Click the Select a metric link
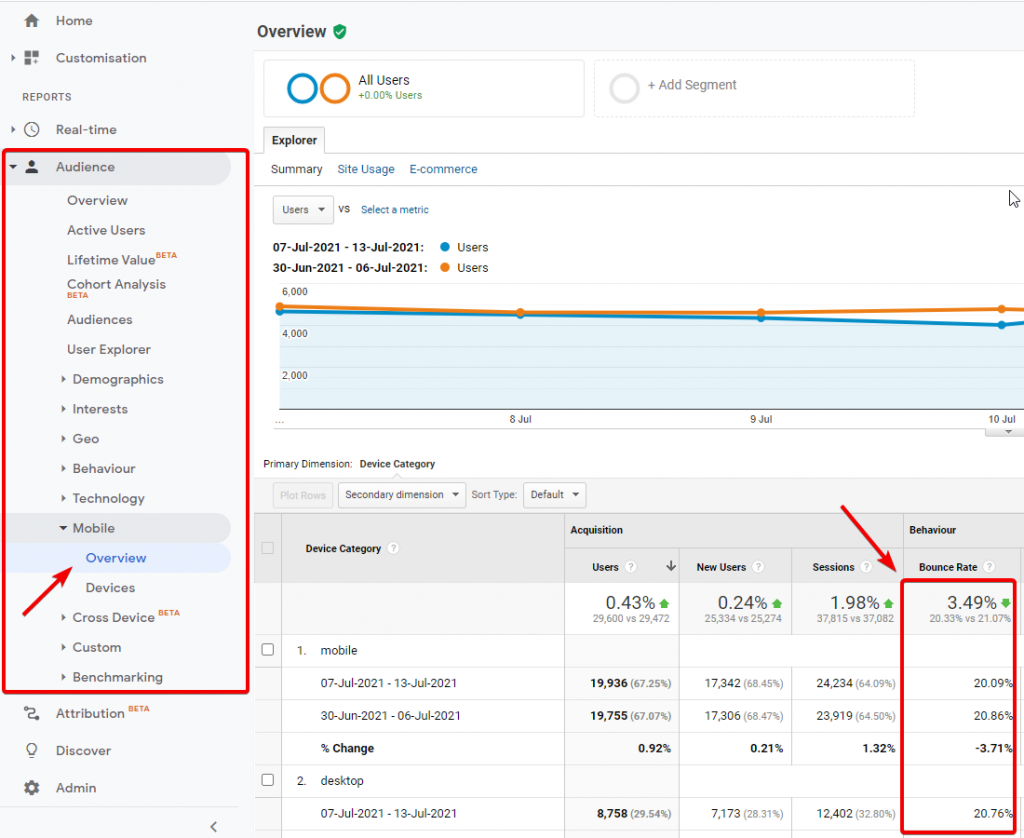 point(394,210)
